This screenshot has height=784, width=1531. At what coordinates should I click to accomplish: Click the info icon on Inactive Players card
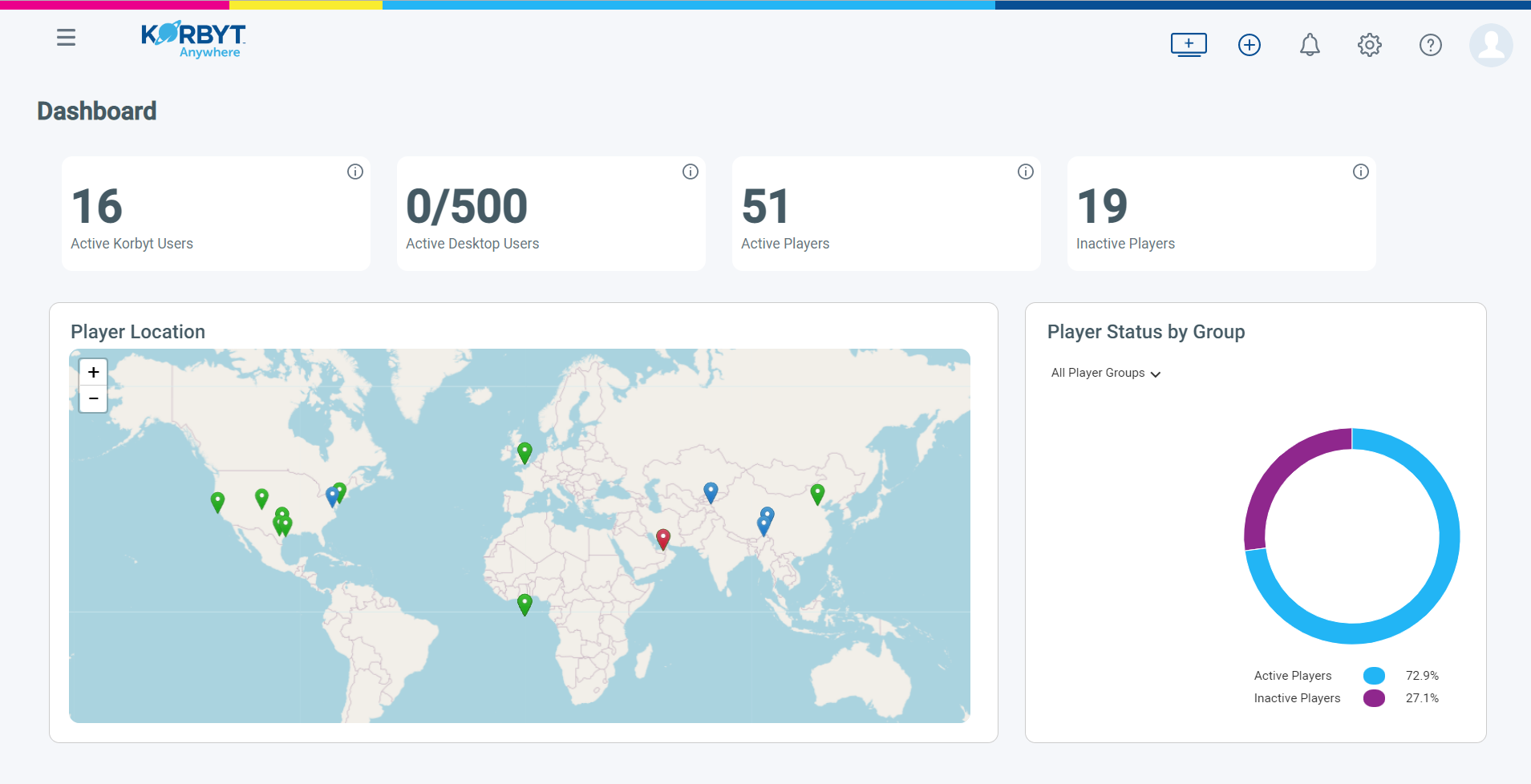pyautogui.click(x=1361, y=171)
